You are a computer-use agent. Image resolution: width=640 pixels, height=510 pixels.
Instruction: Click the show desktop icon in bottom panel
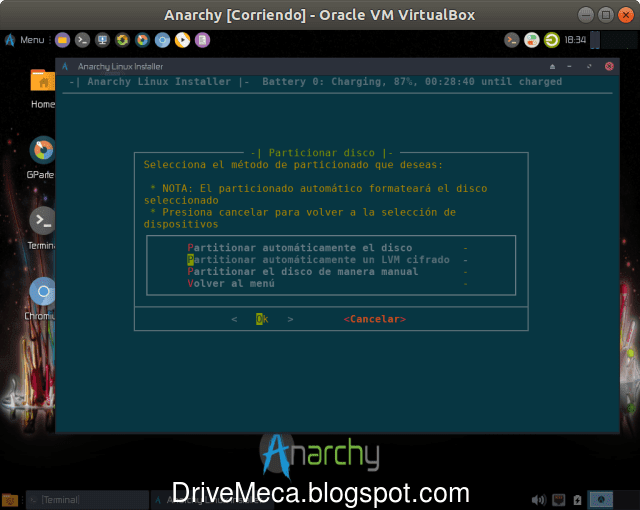[9, 500]
